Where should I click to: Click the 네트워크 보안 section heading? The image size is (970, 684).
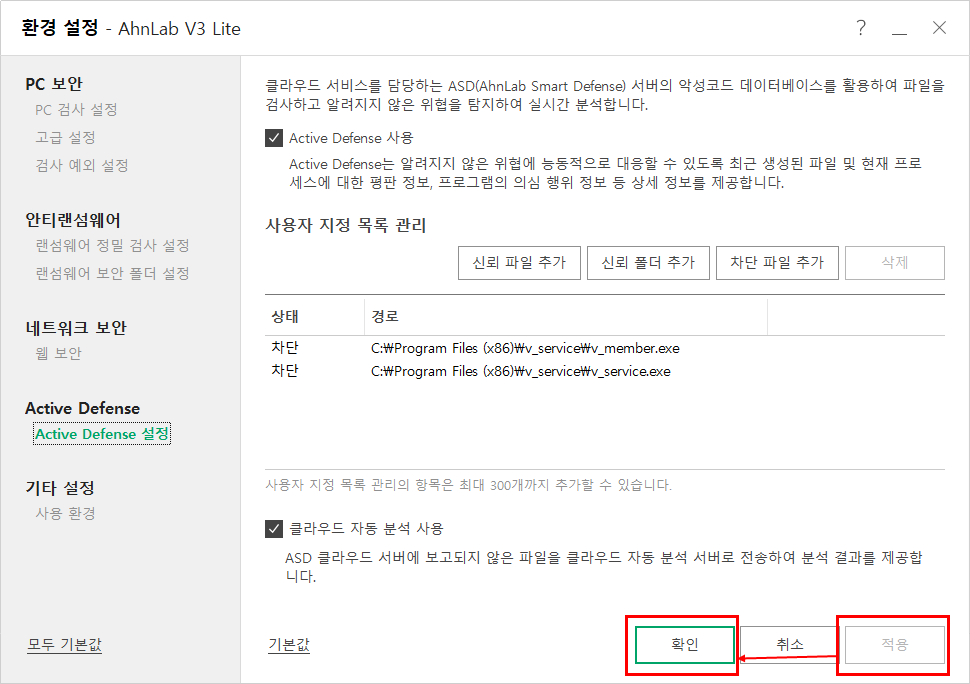pos(76,328)
